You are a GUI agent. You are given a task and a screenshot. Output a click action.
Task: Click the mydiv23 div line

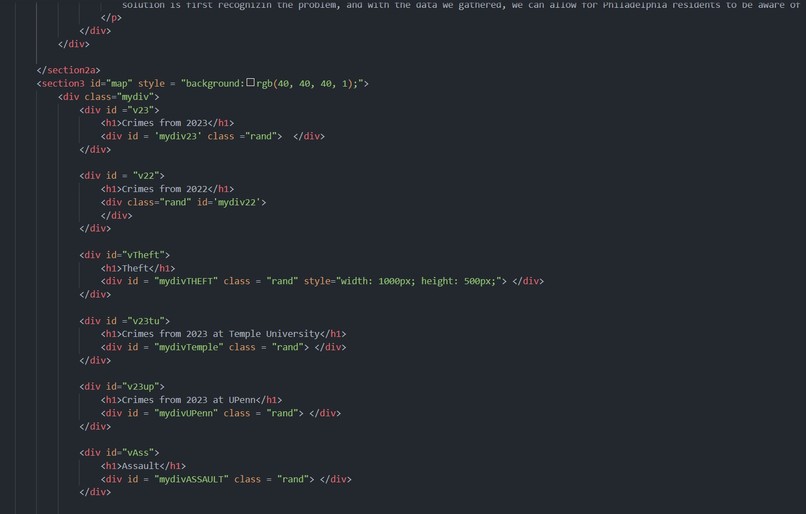(213, 136)
